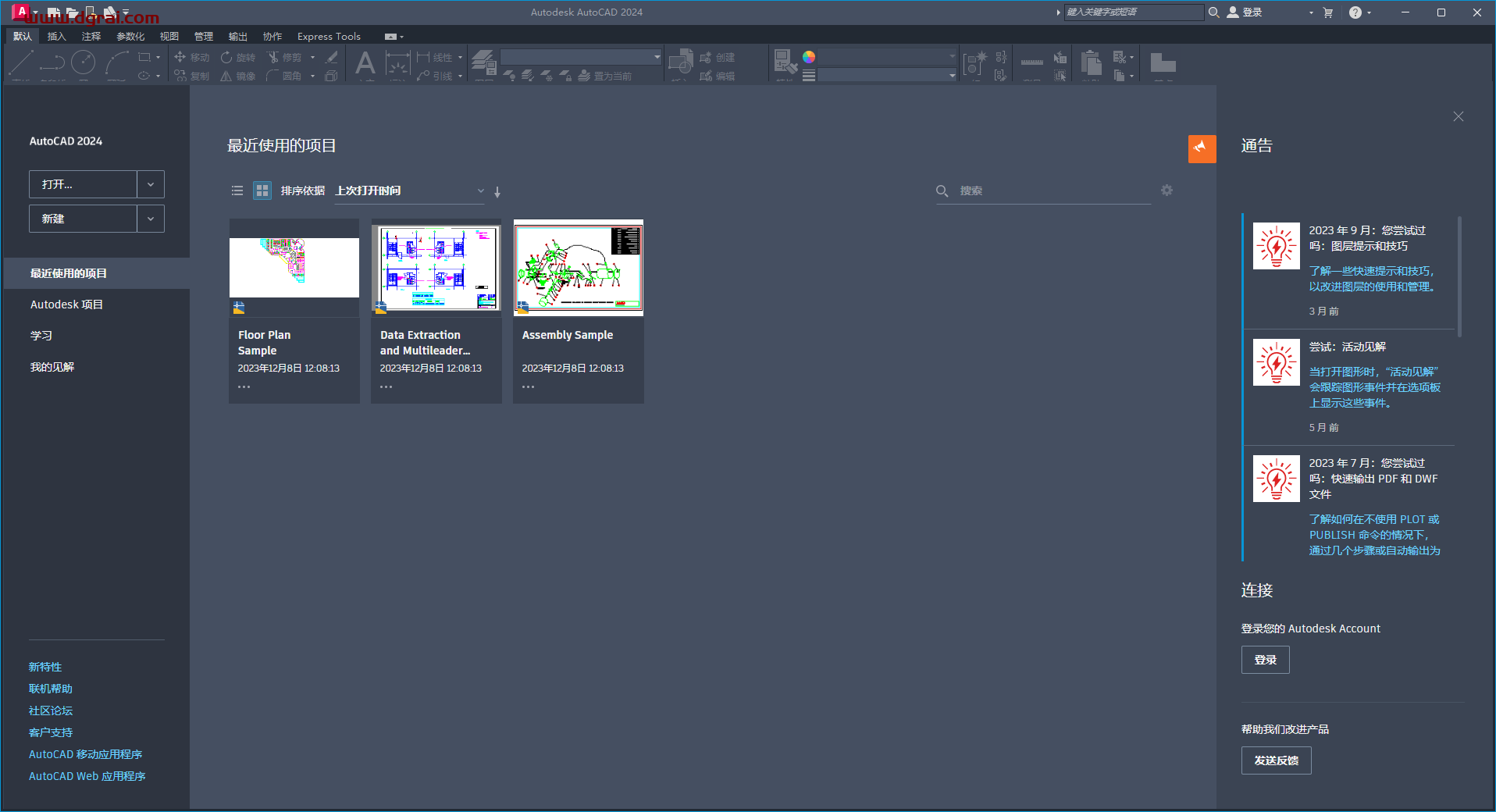Click the Match Properties icon
This screenshot has width=1496, height=812.
coord(785,62)
